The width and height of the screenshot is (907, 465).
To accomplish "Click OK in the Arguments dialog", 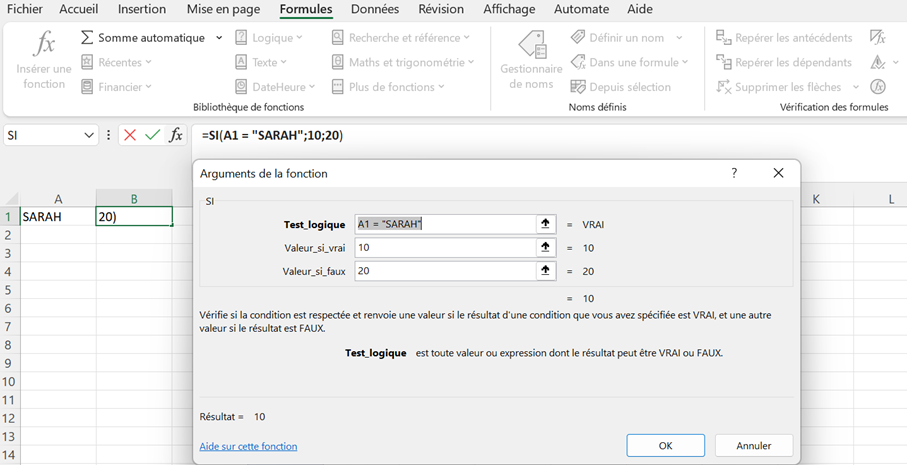I will click(x=665, y=446).
